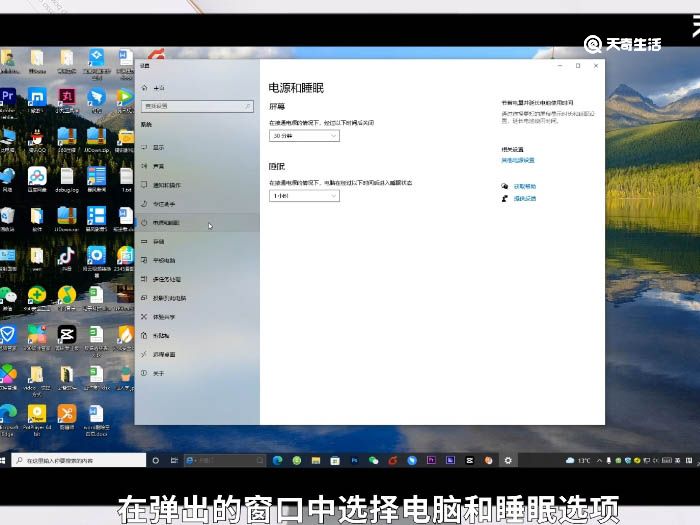Viewport: 700px width, 525px height.
Task: Open 通知和操作 in the sidebar
Action: [x=167, y=185]
